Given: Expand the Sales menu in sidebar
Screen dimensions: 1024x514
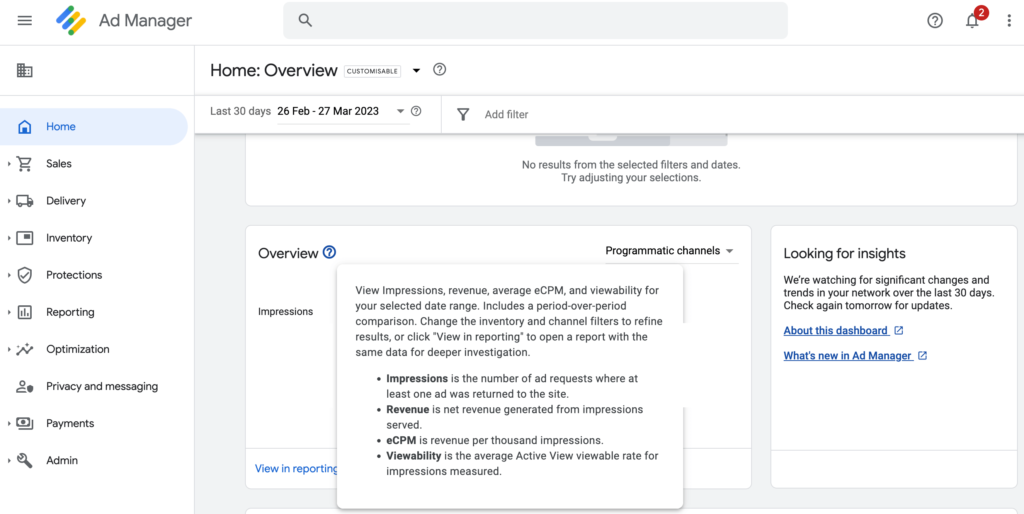Looking at the screenshot, I should [9, 164].
